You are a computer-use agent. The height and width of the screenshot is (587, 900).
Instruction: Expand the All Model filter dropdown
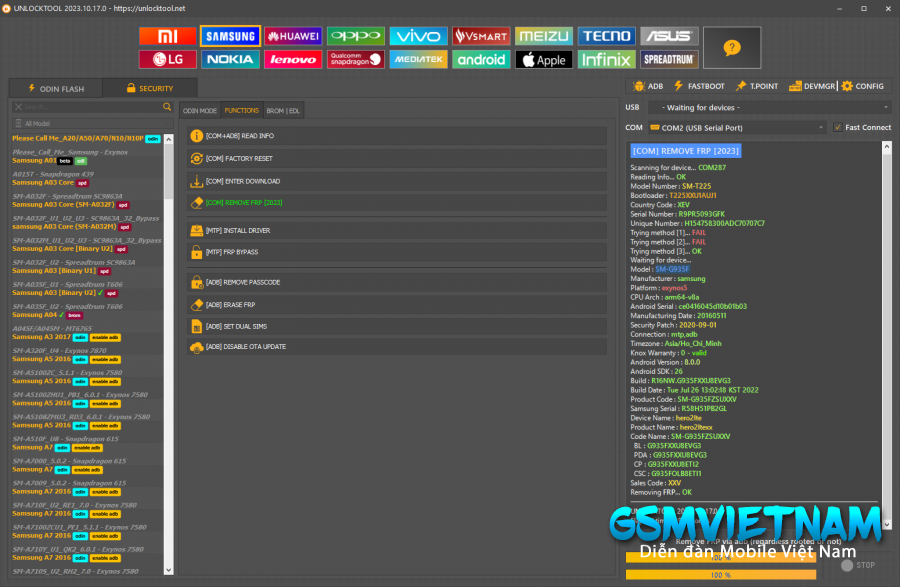92,123
